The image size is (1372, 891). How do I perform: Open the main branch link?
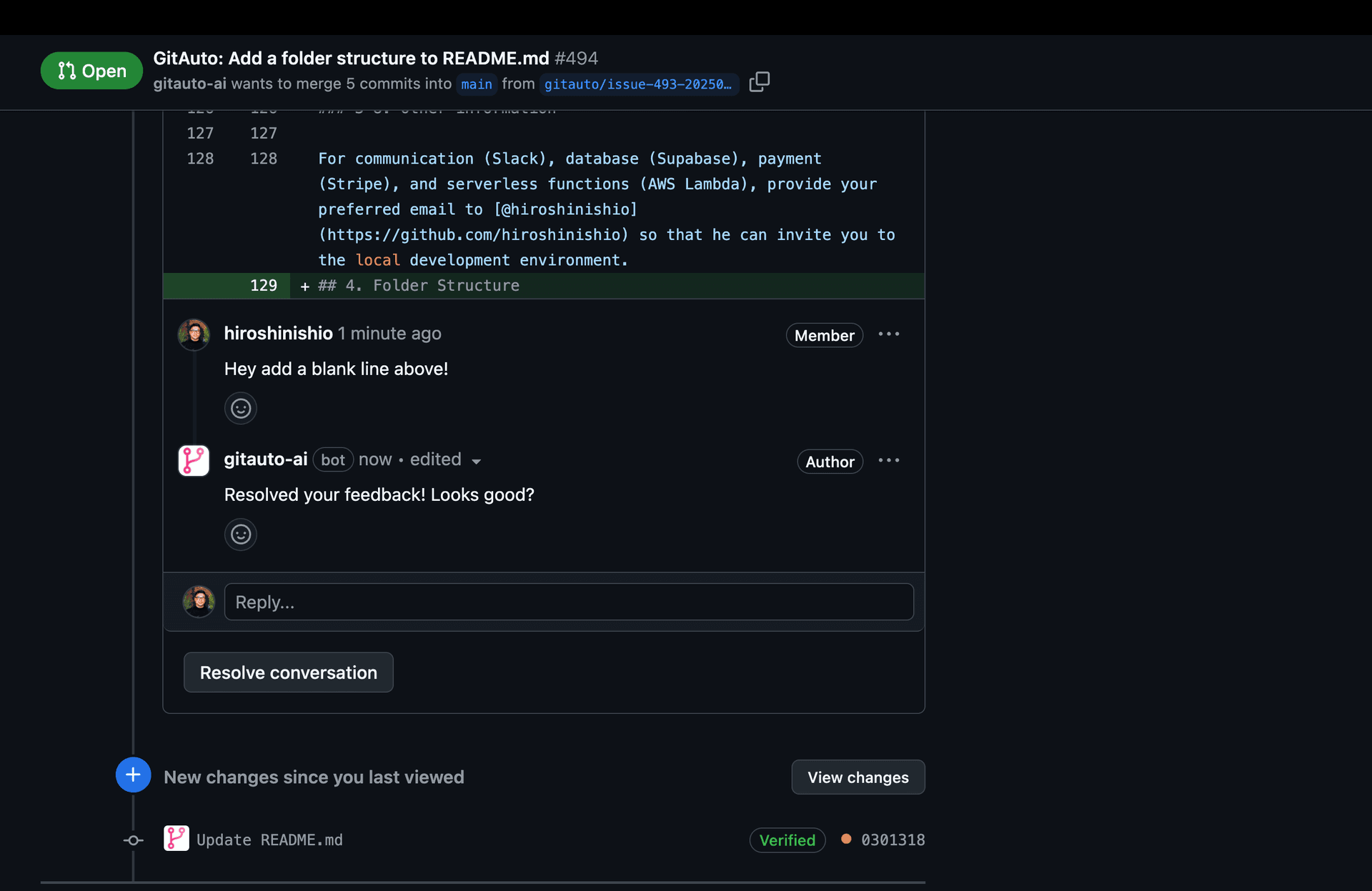476,84
